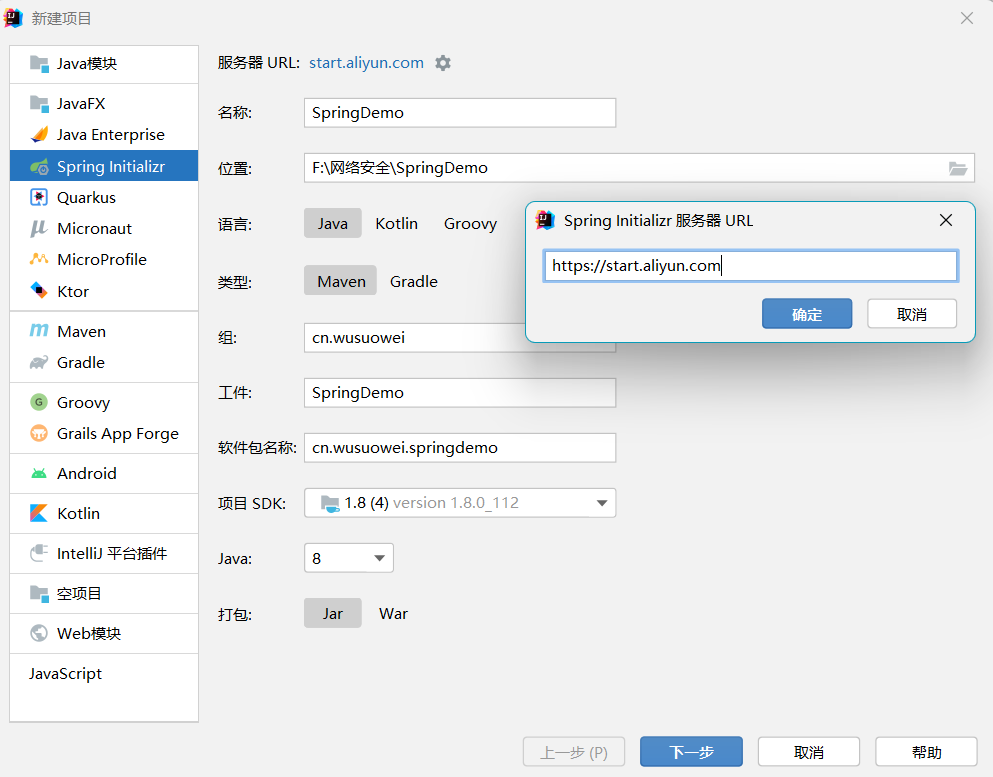Click the Micronaut mu icon
Screen dimensions: 993x777
[x=39, y=228]
